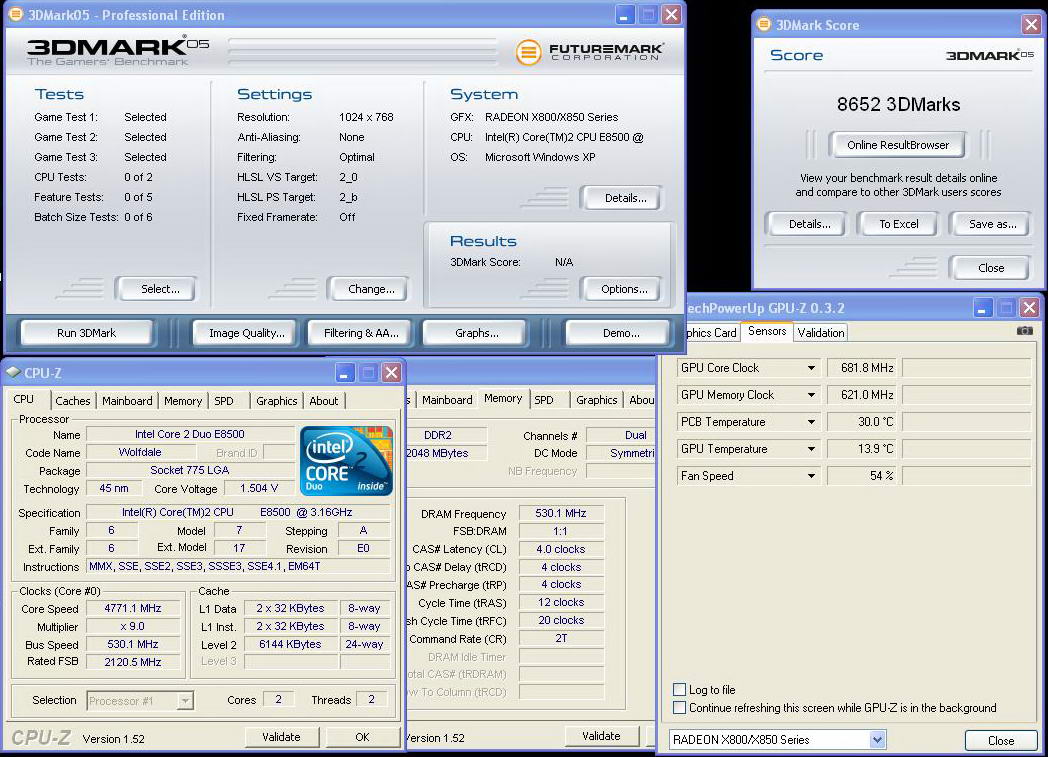Viewport: 1048px width, 757px height.
Task: Switch to the Caches tab in CPU-Z
Action: [x=73, y=401]
